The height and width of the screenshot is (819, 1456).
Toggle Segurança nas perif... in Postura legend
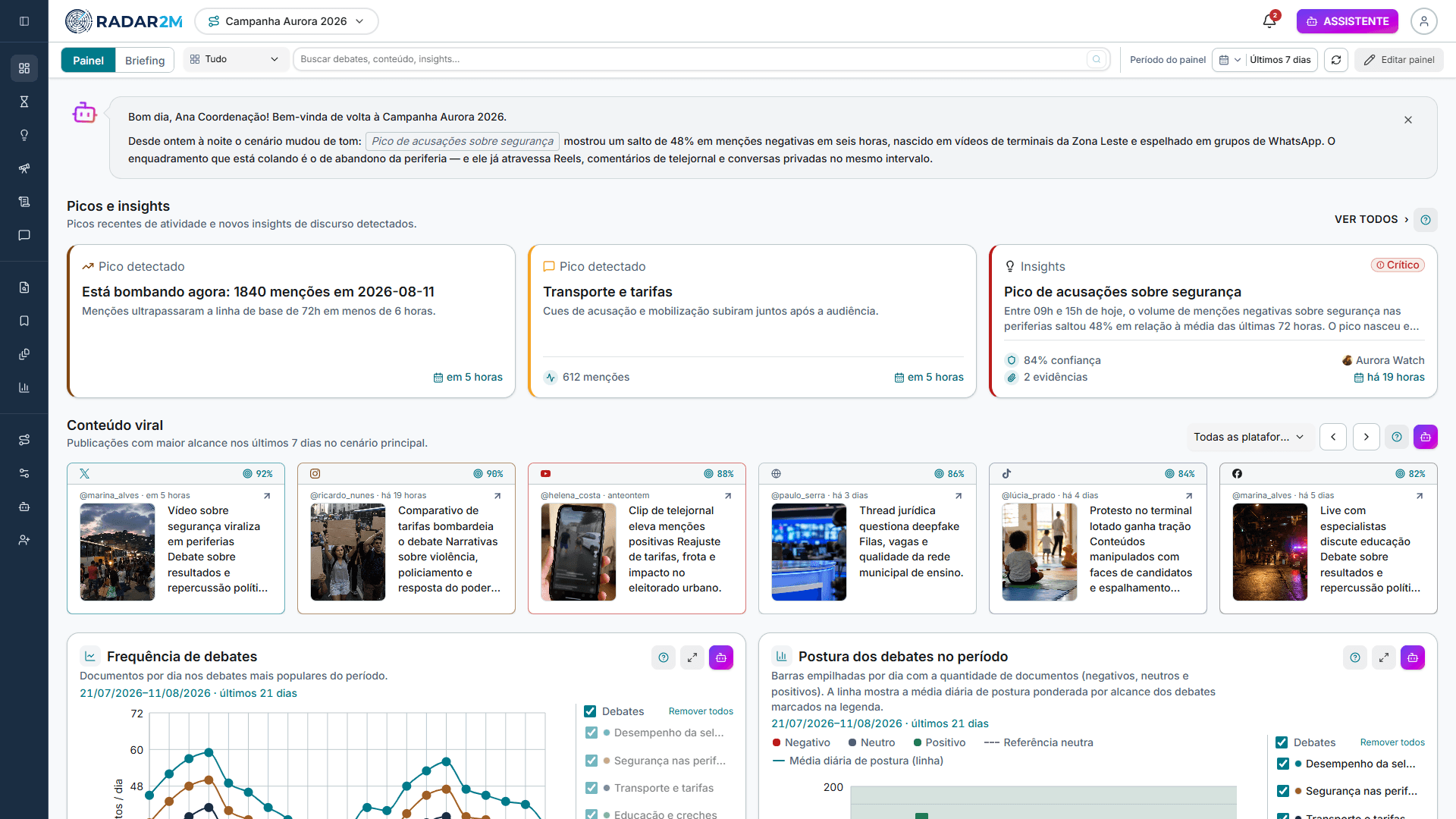1283,791
